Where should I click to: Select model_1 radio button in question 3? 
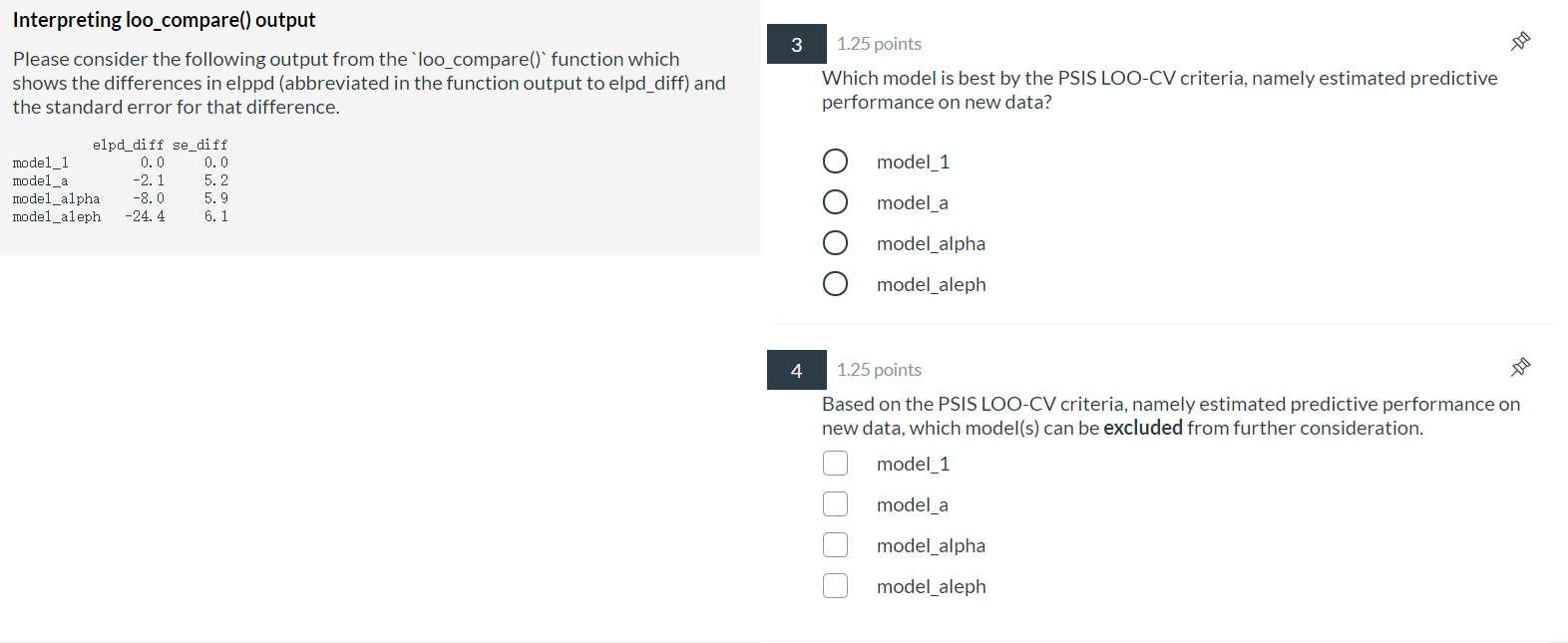coord(836,161)
